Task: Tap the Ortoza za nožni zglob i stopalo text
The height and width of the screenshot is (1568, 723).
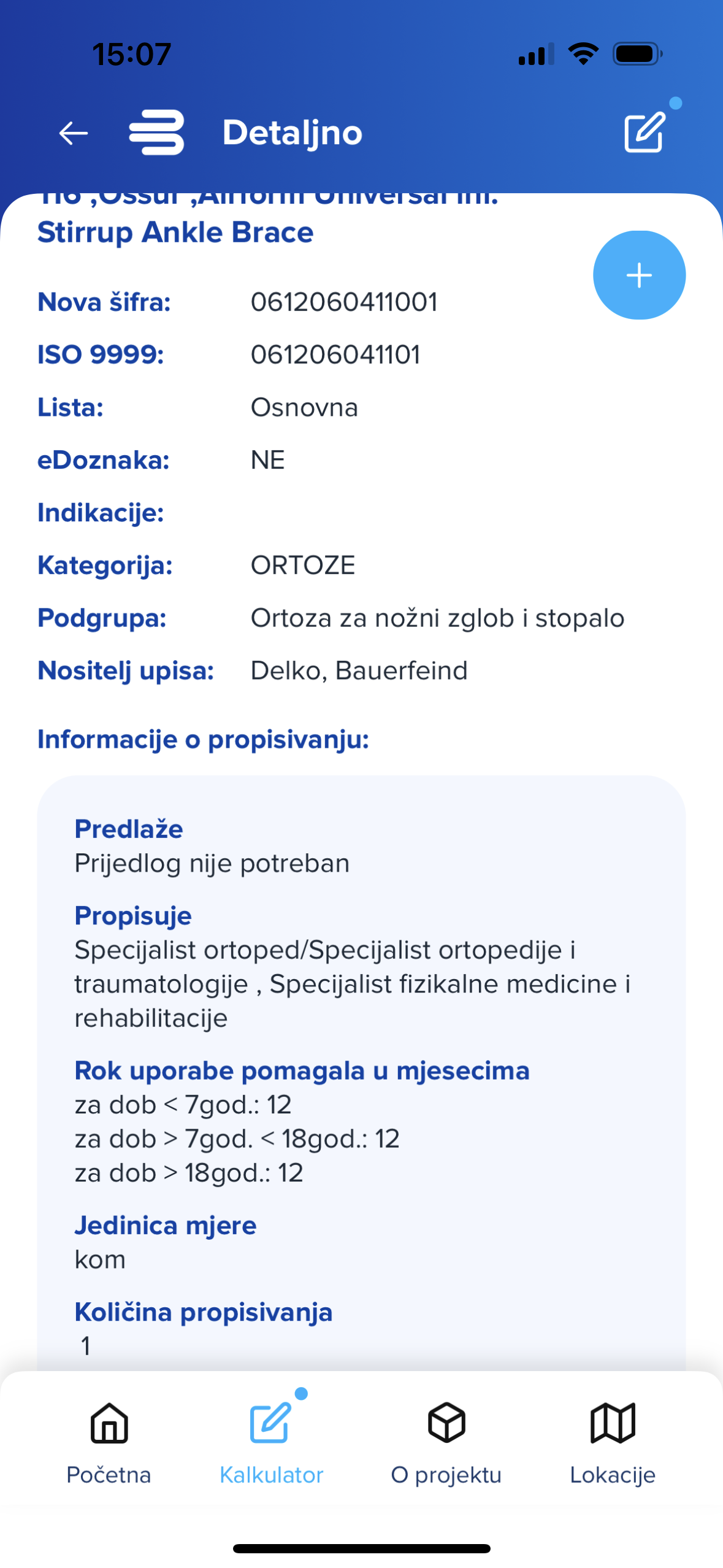Action: pyautogui.click(x=437, y=618)
